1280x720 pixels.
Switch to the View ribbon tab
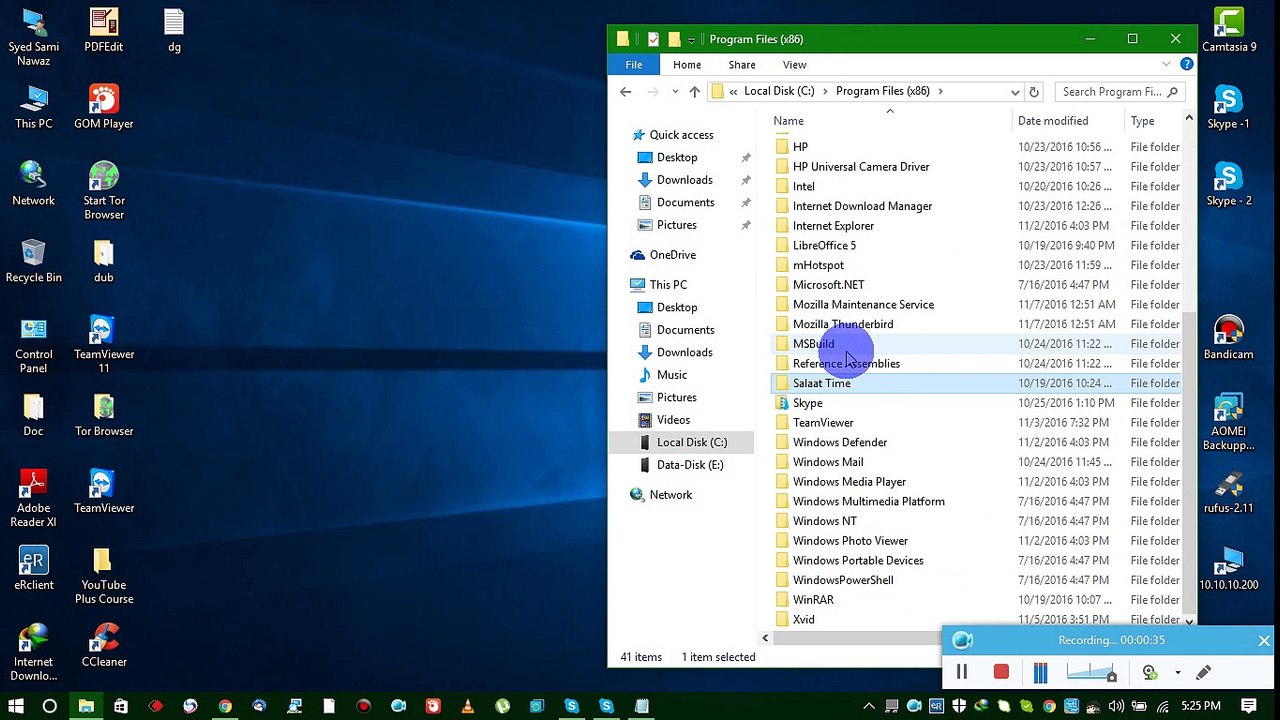tap(794, 65)
